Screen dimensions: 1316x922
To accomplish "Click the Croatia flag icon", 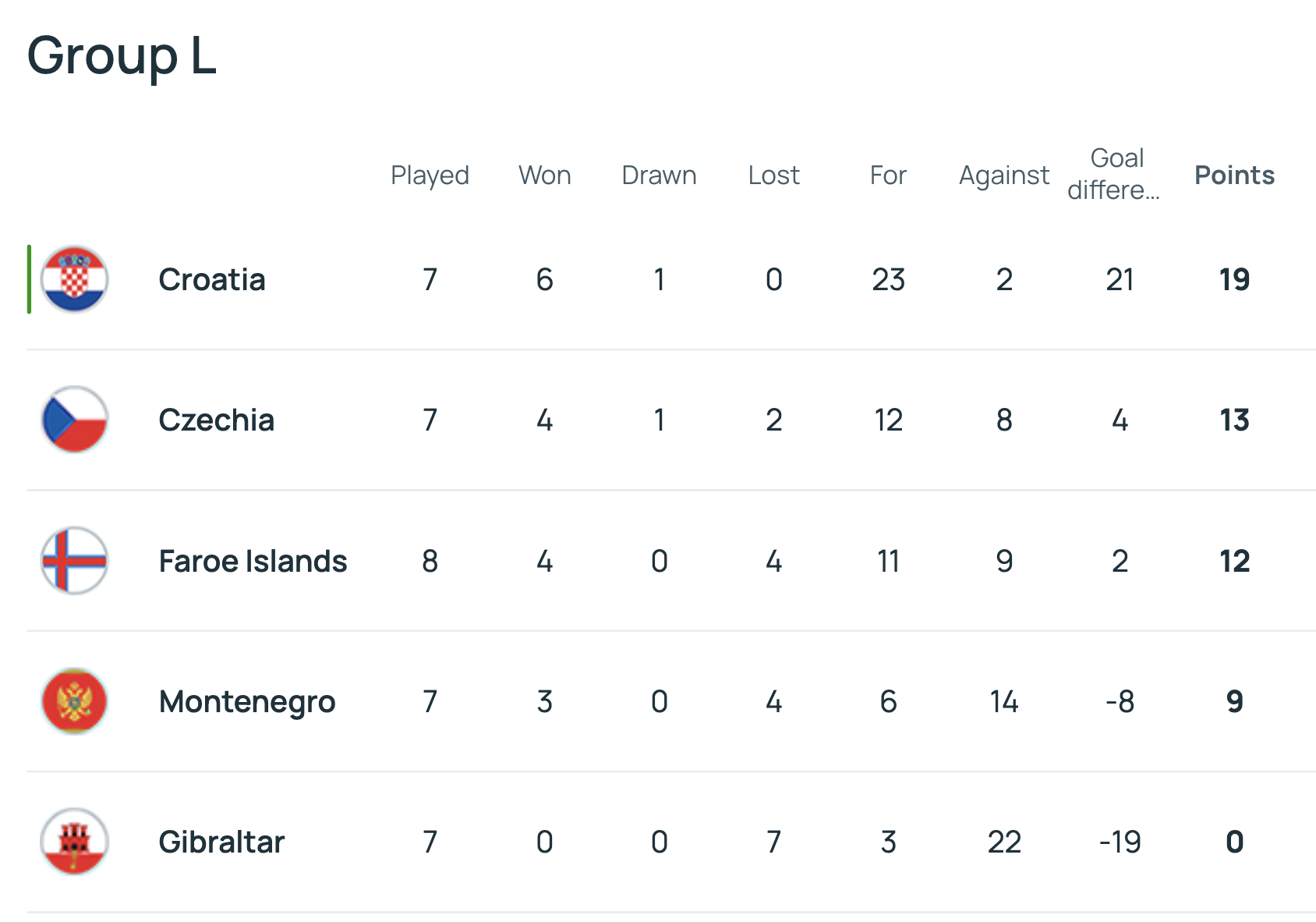I will tap(74, 279).
